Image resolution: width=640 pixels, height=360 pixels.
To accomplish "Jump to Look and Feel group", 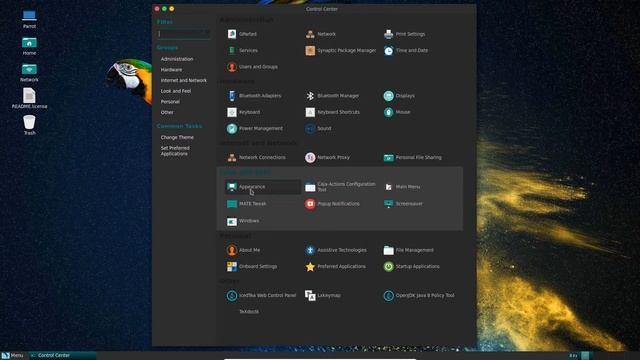I will (176, 91).
